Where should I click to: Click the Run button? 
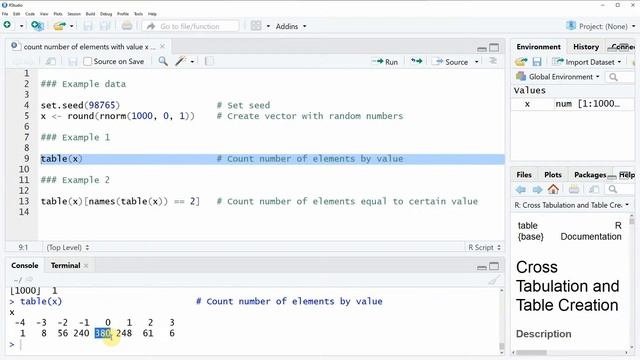coord(385,62)
